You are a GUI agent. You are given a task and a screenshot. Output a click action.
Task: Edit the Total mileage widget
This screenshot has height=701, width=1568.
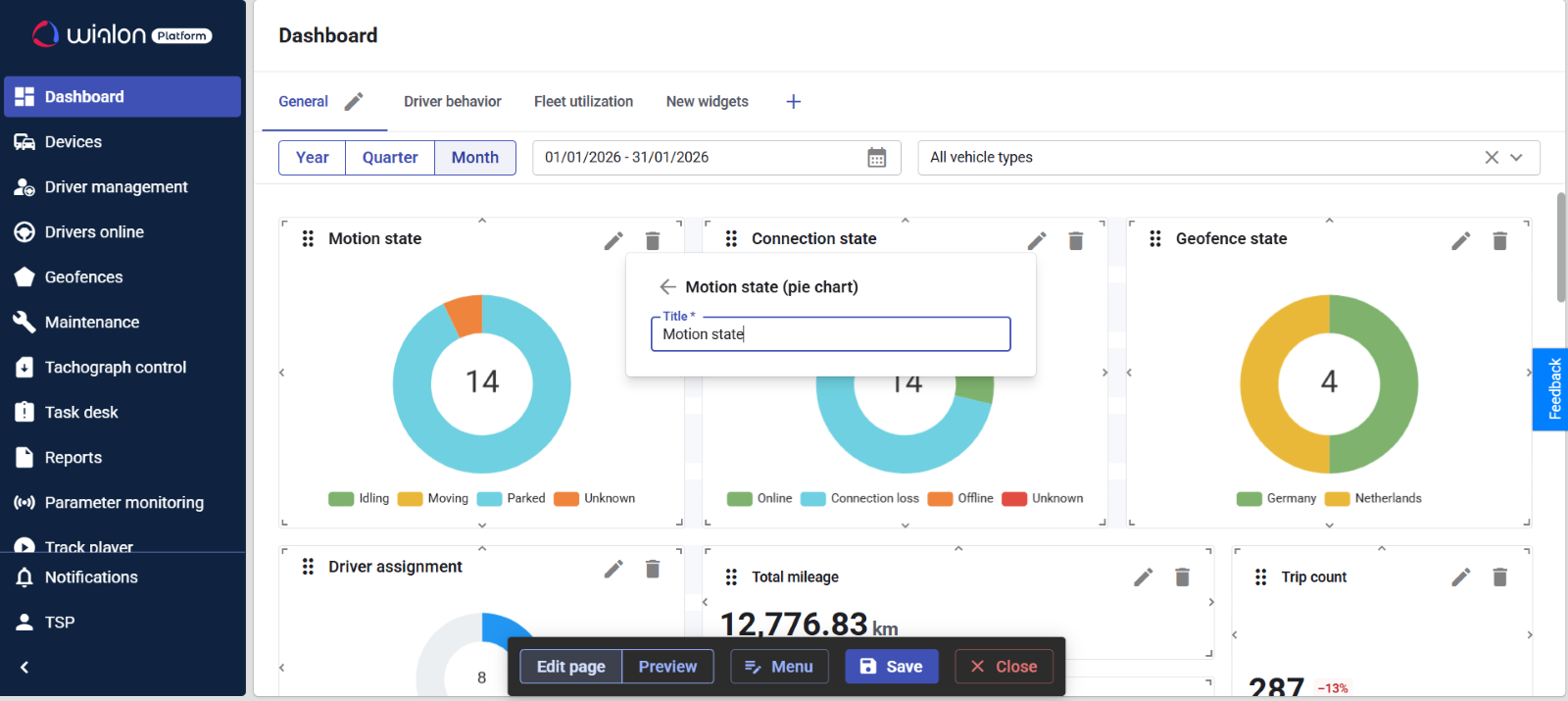(x=1144, y=576)
